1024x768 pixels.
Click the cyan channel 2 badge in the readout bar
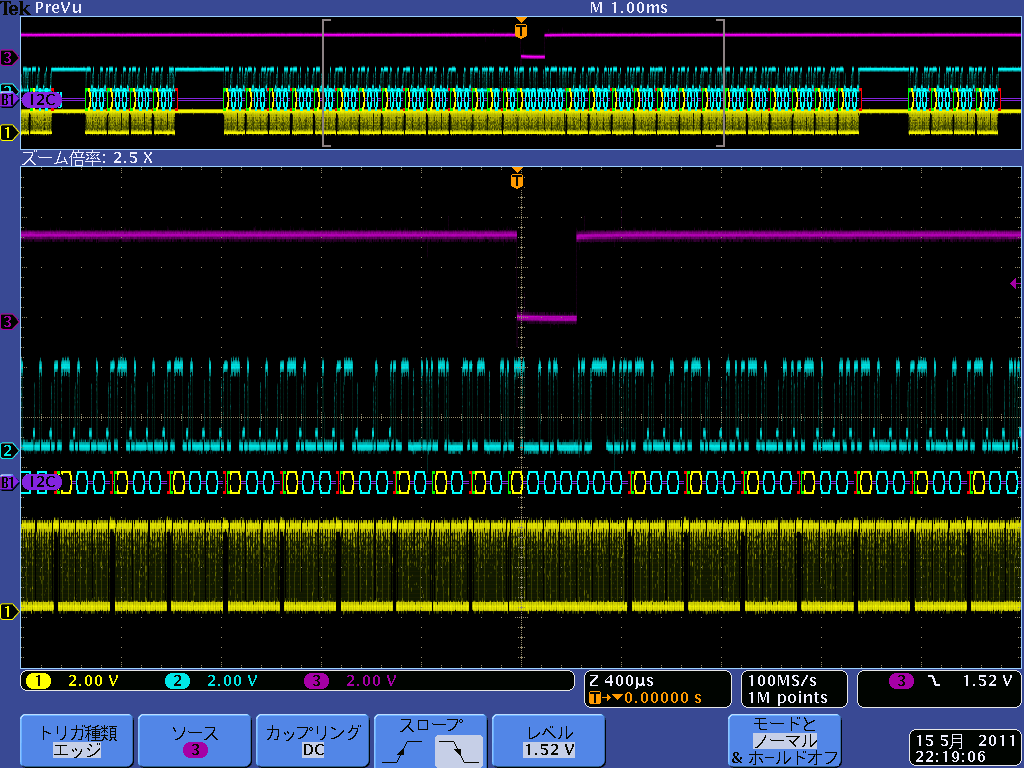(x=177, y=681)
